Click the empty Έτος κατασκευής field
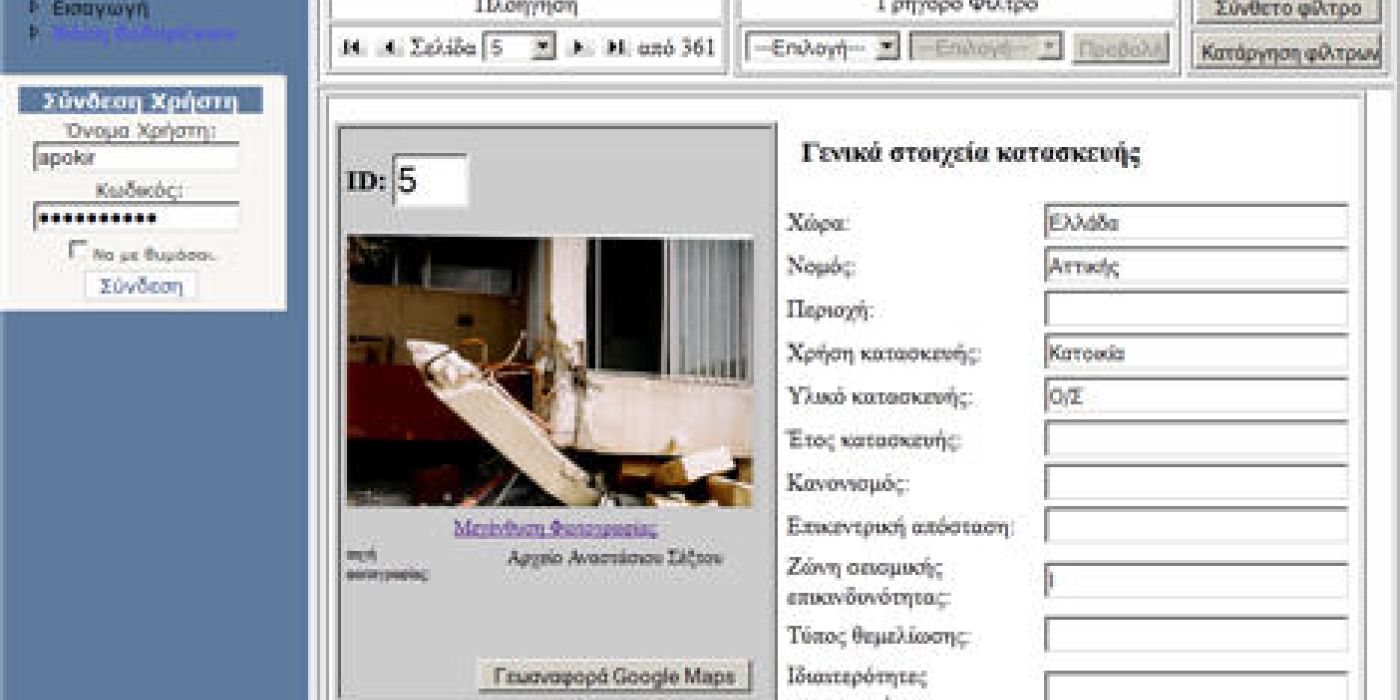This screenshot has height=700, width=1400. 1196,439
